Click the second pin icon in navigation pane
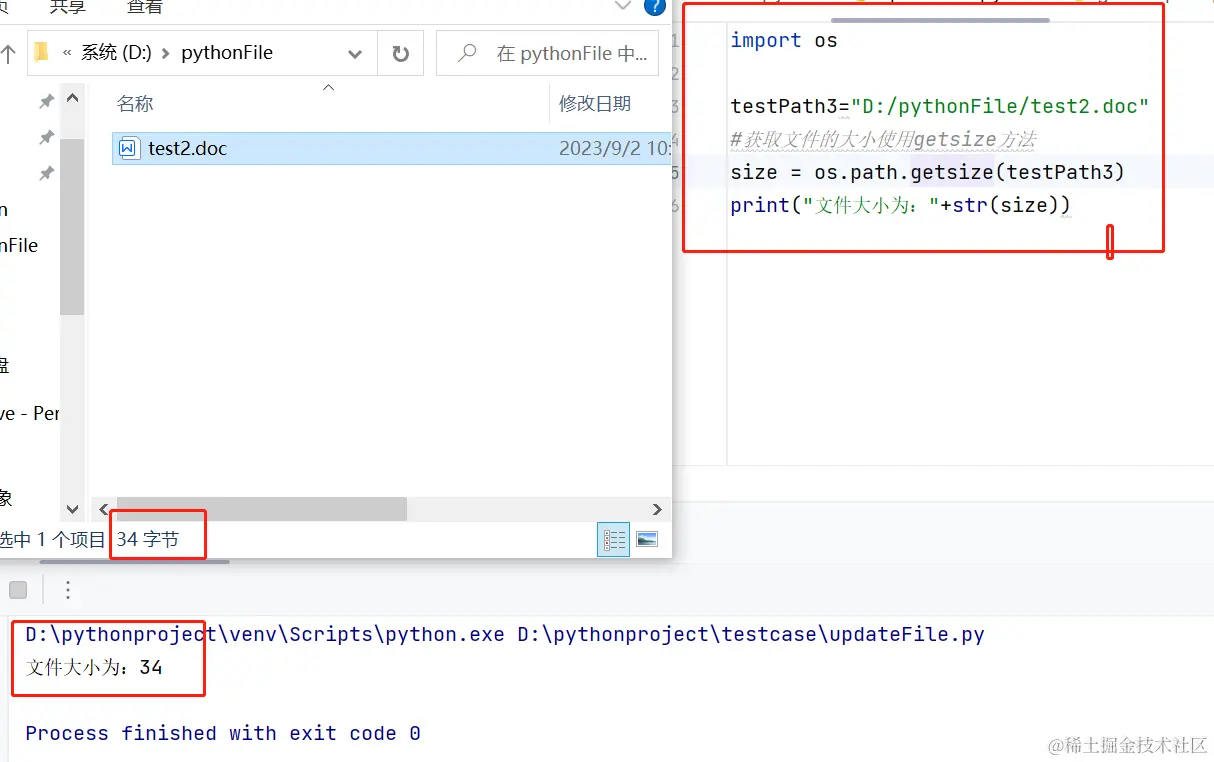This screenshot has width=1214, height=762. click(46, 137)
